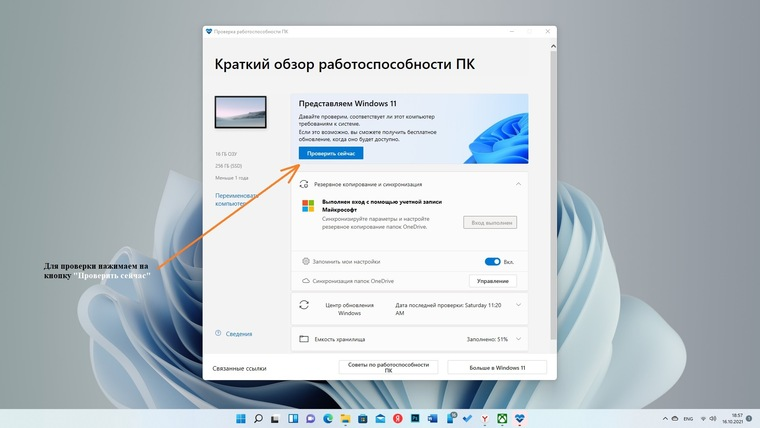Image resolution: width=760 pixels, height=428 pixels.
Task: Expand the 'Емкость хранилища' section
Action: tap(518, 339)
